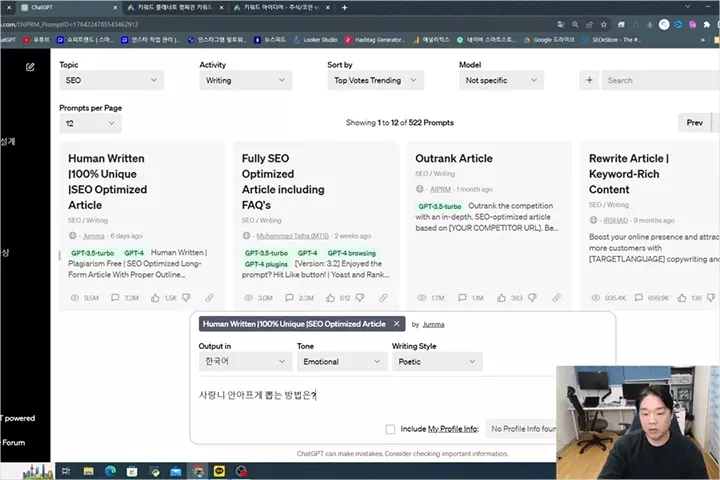Click Jumma link beside selected prompt tag

pos(433,324)
